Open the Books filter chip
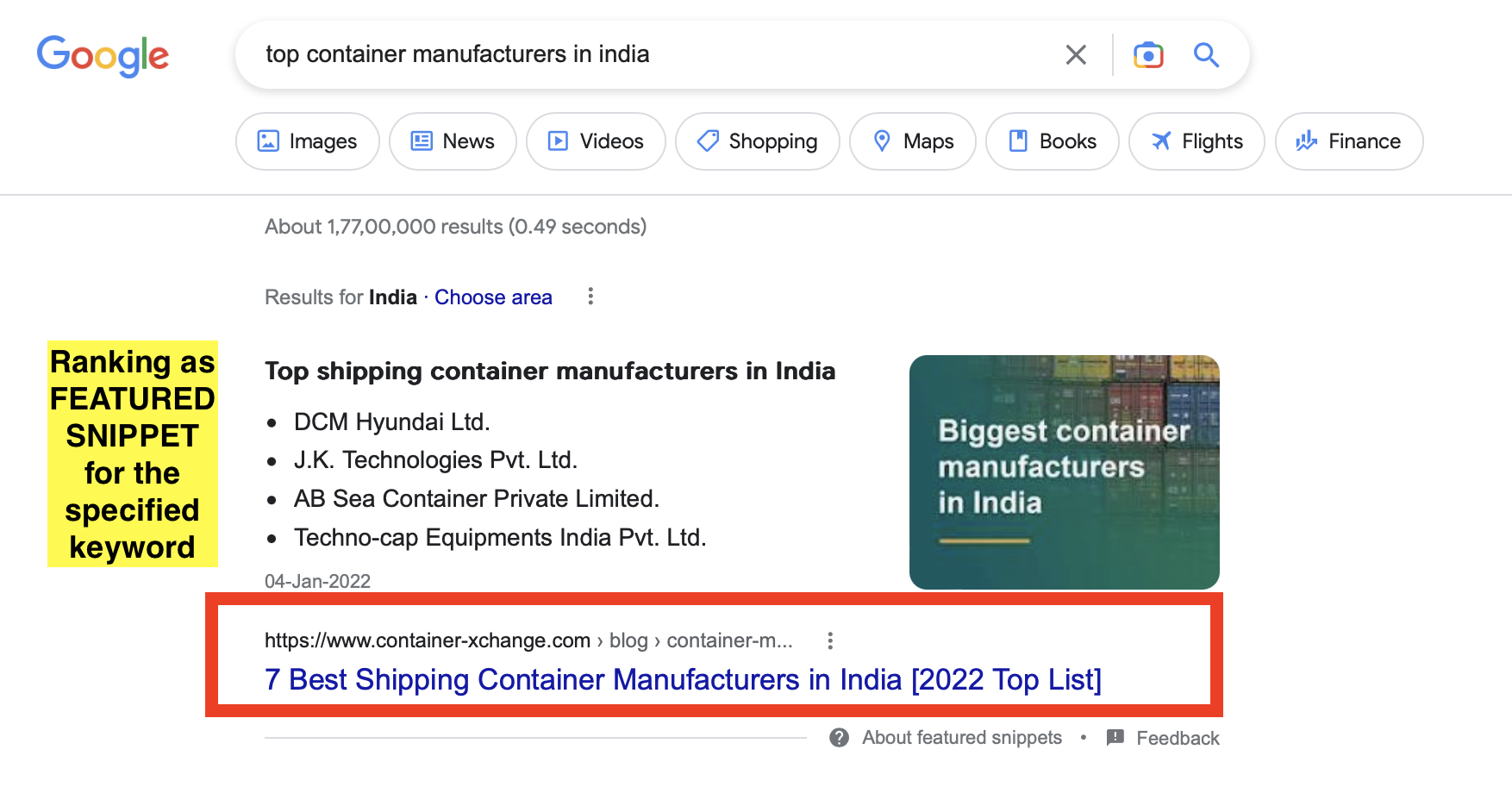Viewport: 1512px width, 812px height. click(1052, 141)
